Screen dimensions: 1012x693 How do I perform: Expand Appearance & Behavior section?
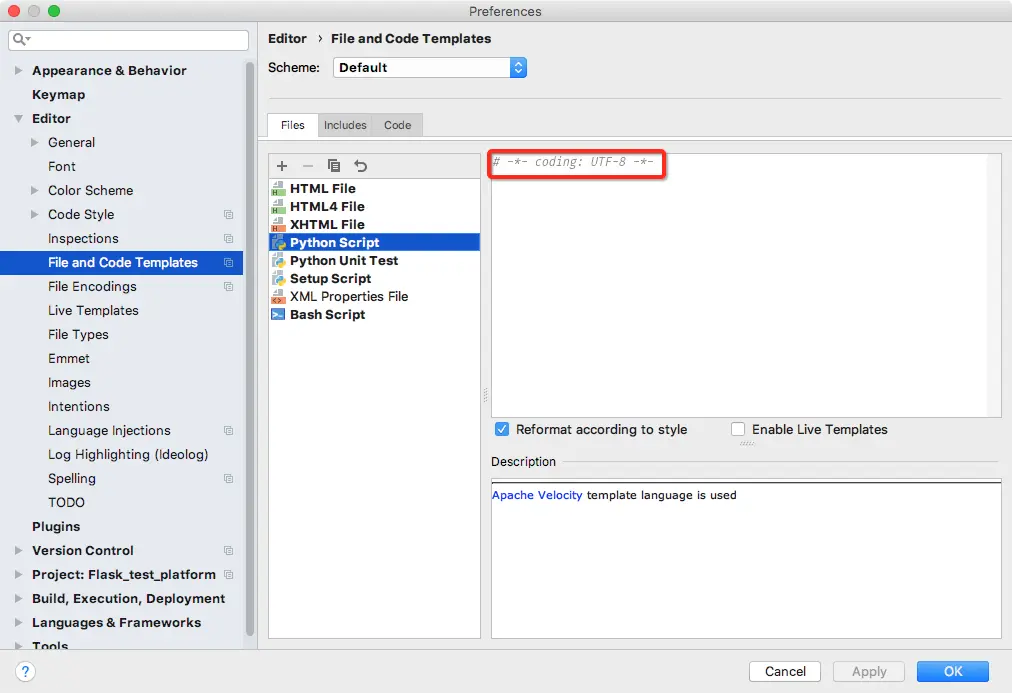tap(19, 70)
